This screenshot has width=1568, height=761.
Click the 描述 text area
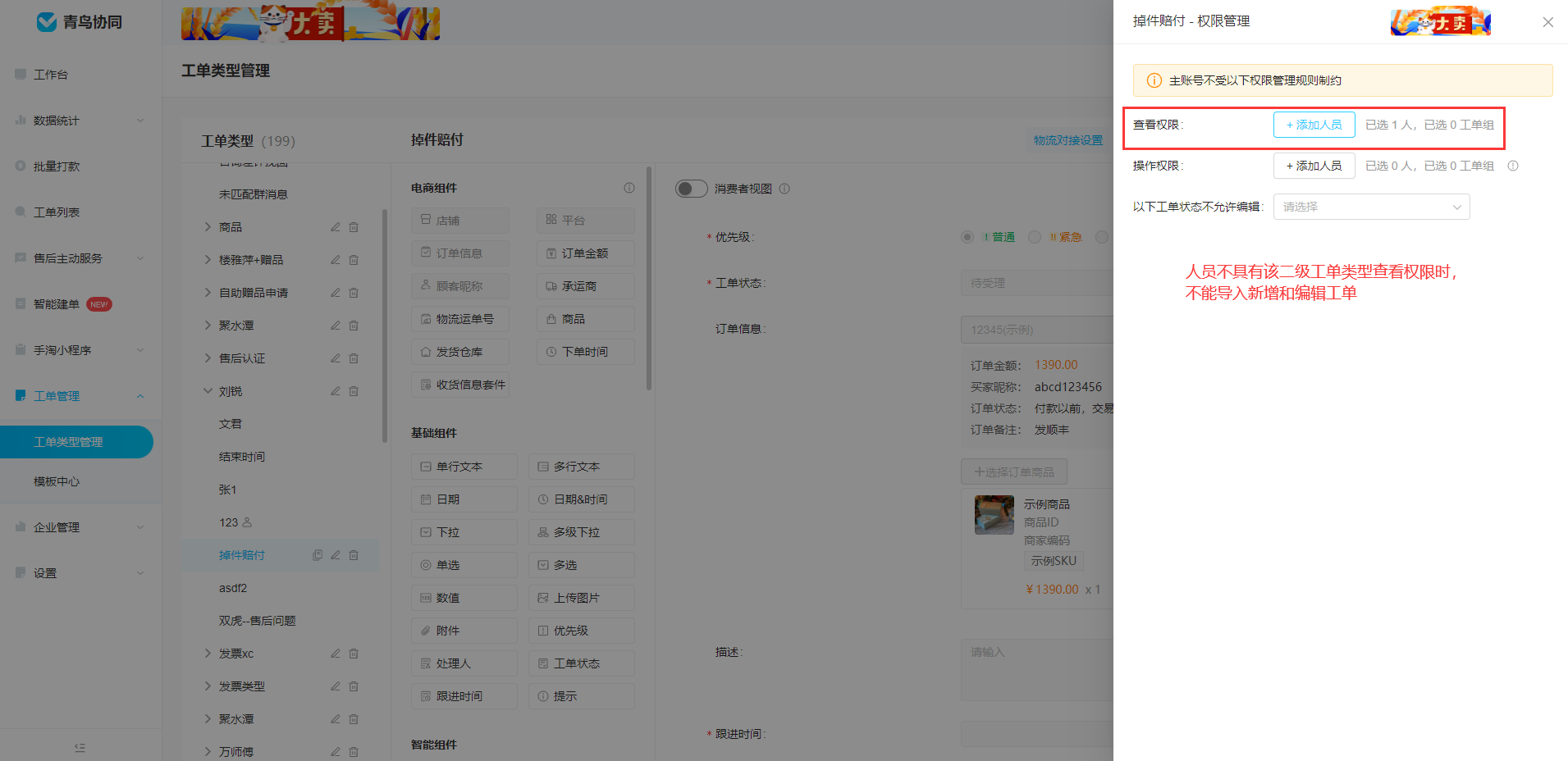point(1037,670)
